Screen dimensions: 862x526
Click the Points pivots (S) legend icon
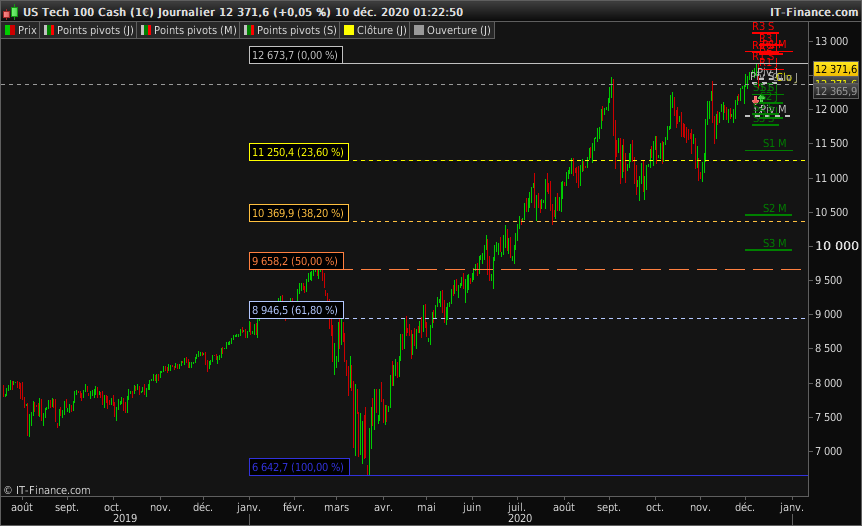[248, 30]
